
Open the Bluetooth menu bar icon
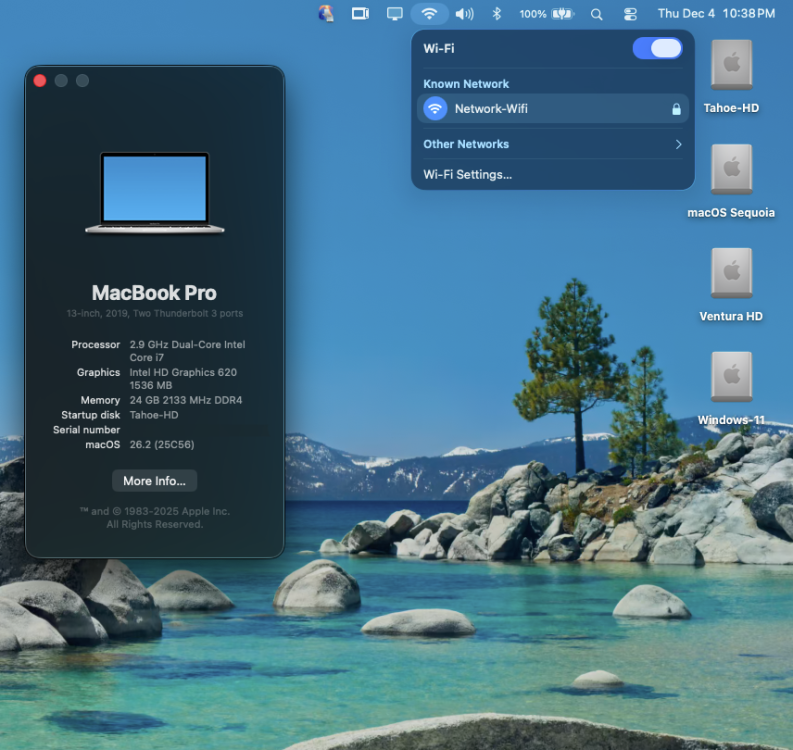pyautogui.click(x=497, y=14)
